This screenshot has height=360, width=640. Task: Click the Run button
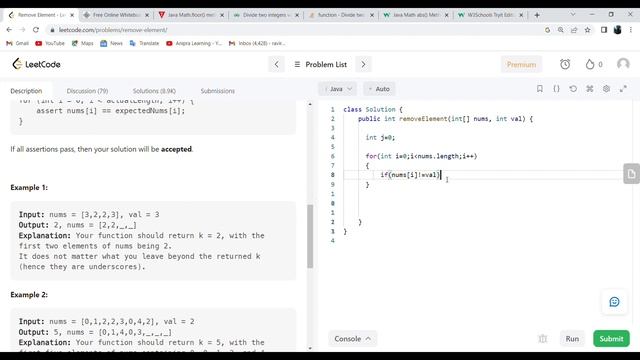(x=572, y=339)
